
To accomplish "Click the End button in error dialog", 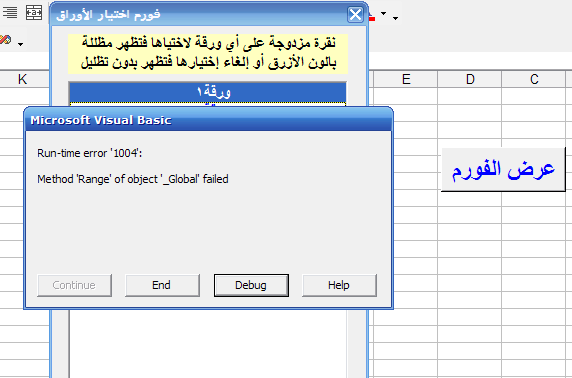I will click(162, 285).
